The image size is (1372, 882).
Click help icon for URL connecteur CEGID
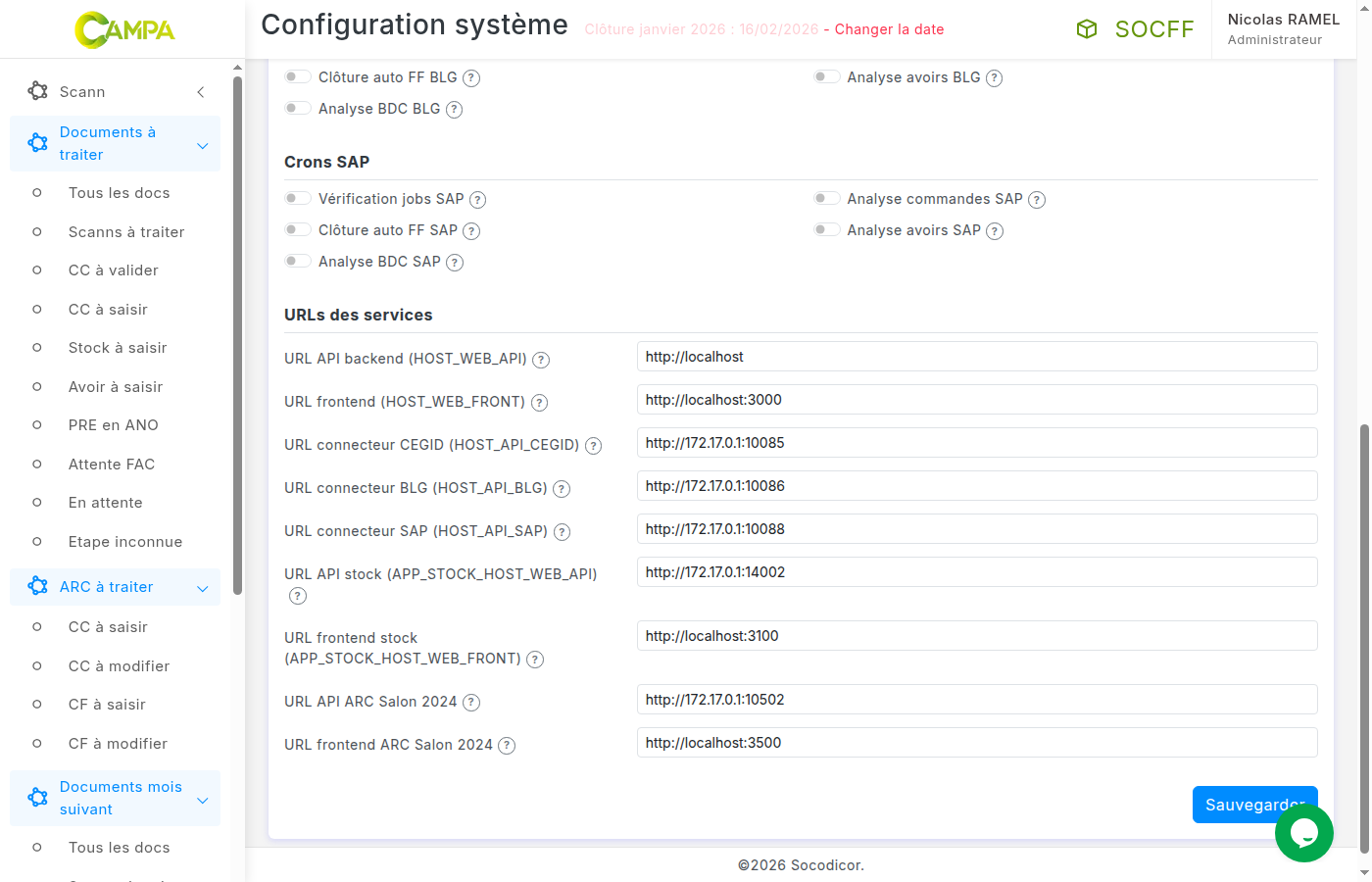[594, 446]
